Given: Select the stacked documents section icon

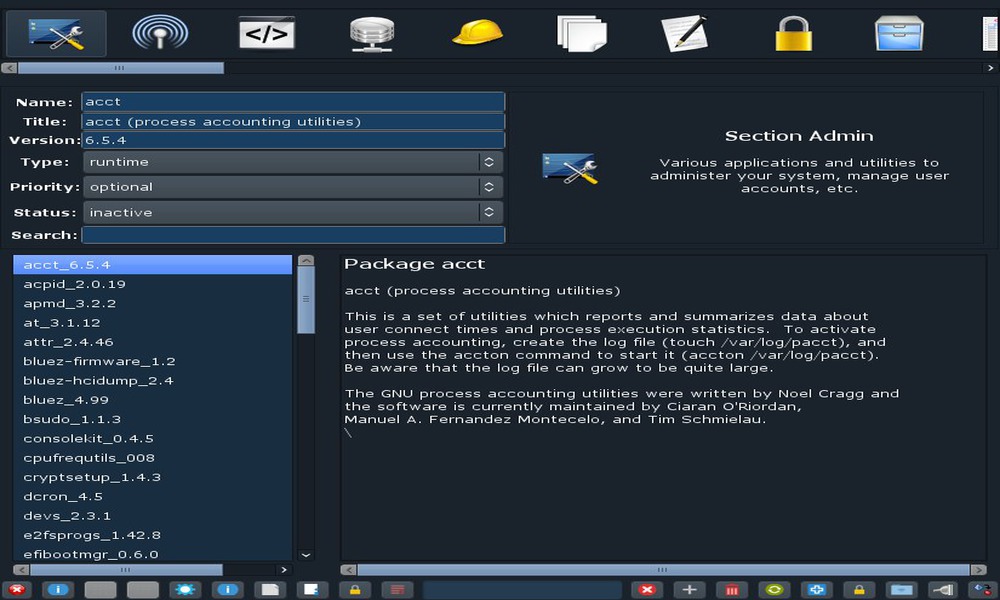Looking at the screenshot, I should click(581, 34).
